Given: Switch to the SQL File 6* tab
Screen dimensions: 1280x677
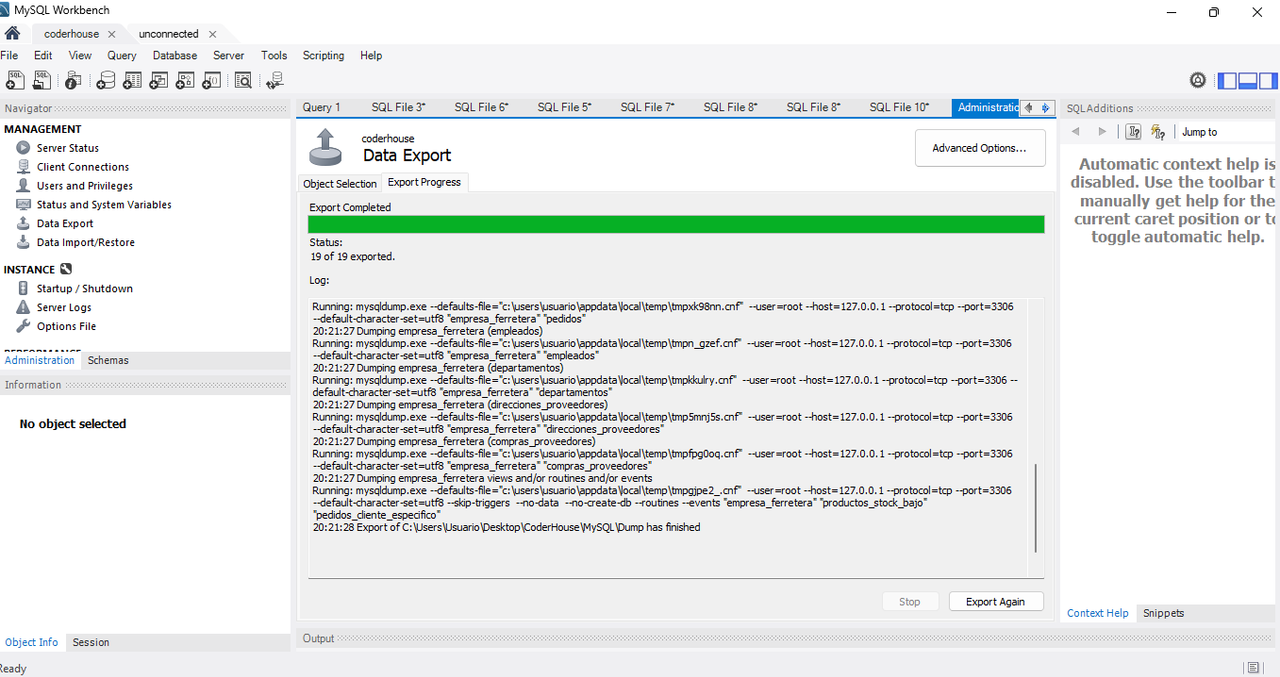Looking at the screenshot, I should click(481, 107).
